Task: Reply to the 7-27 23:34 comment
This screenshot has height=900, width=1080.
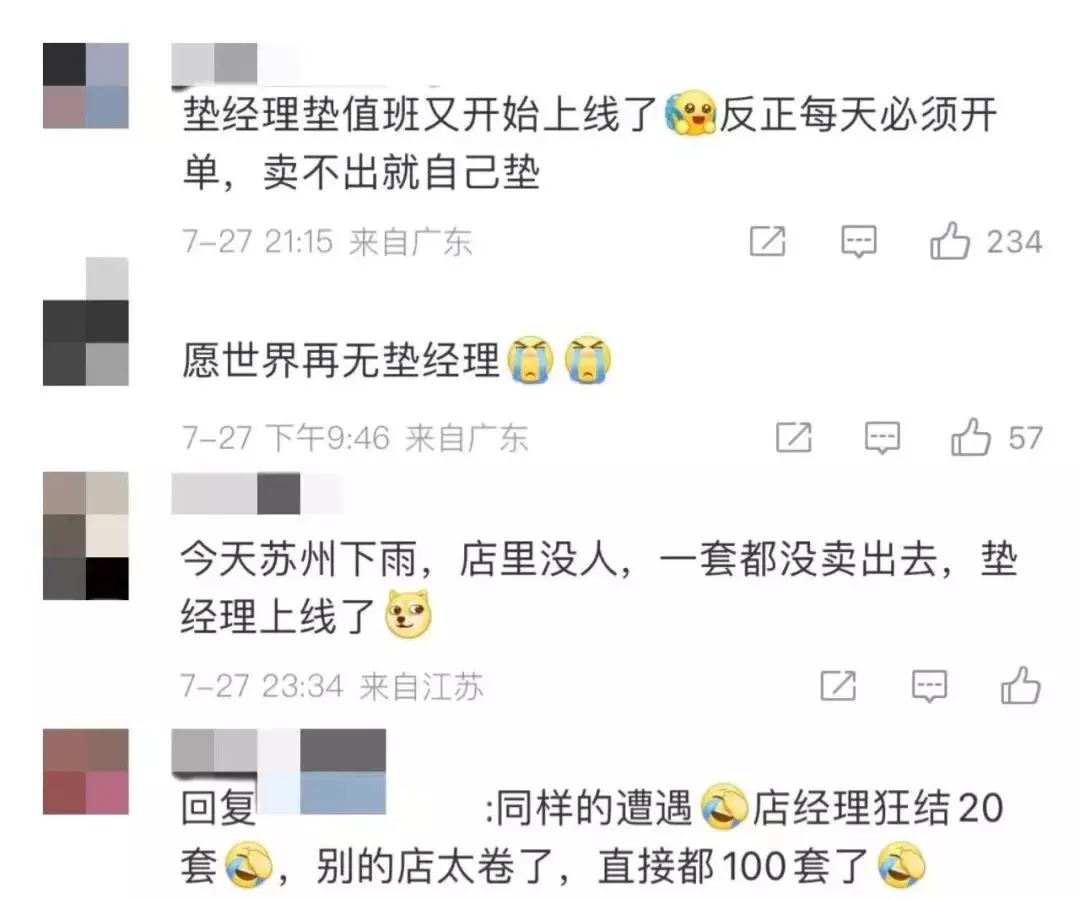Action: click(929, 686)
